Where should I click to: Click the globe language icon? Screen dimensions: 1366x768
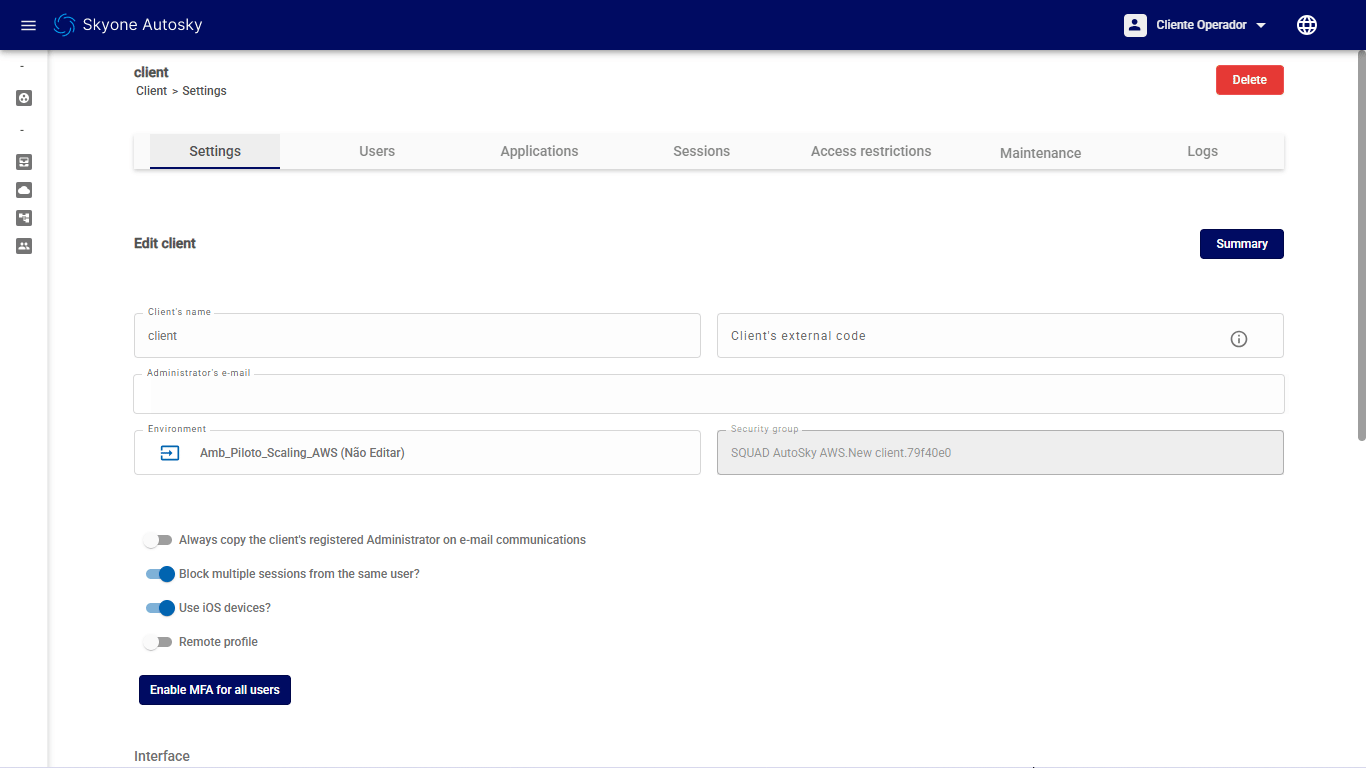[1306, 25]
